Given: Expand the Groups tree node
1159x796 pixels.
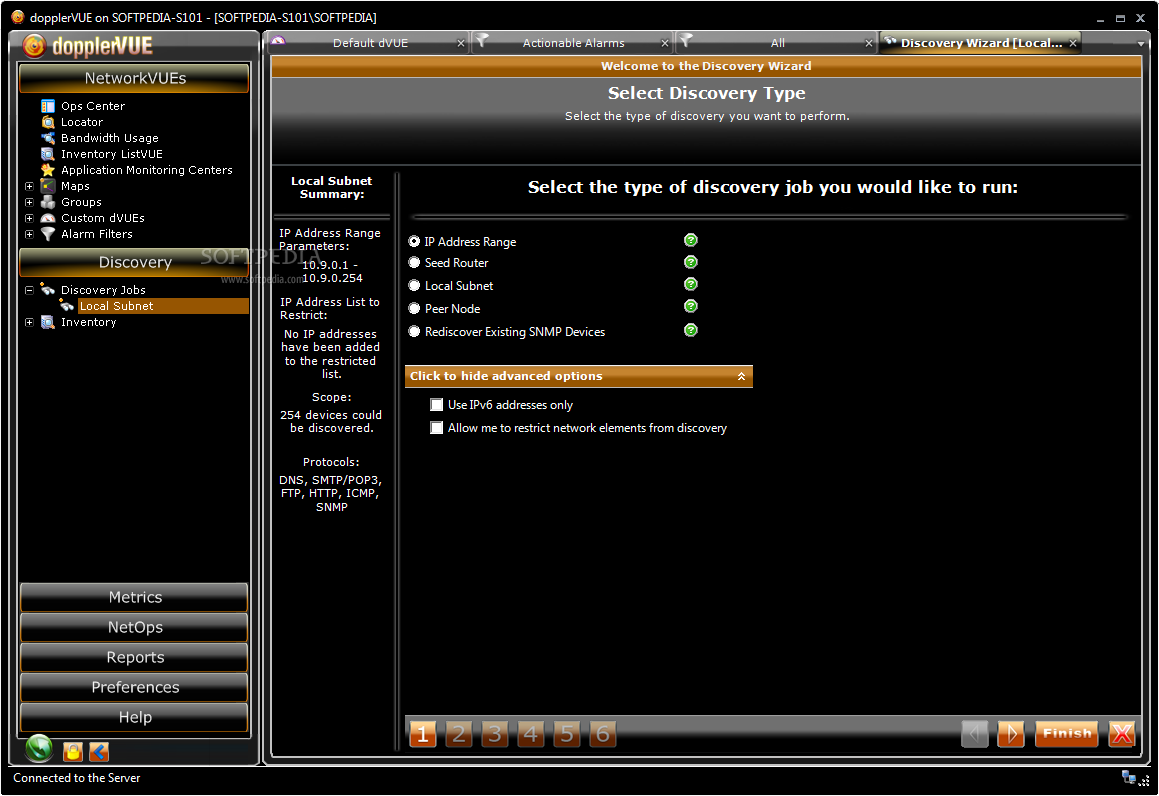Looking at the screenshot, I should pyautogui.click(x=29, y=202).
